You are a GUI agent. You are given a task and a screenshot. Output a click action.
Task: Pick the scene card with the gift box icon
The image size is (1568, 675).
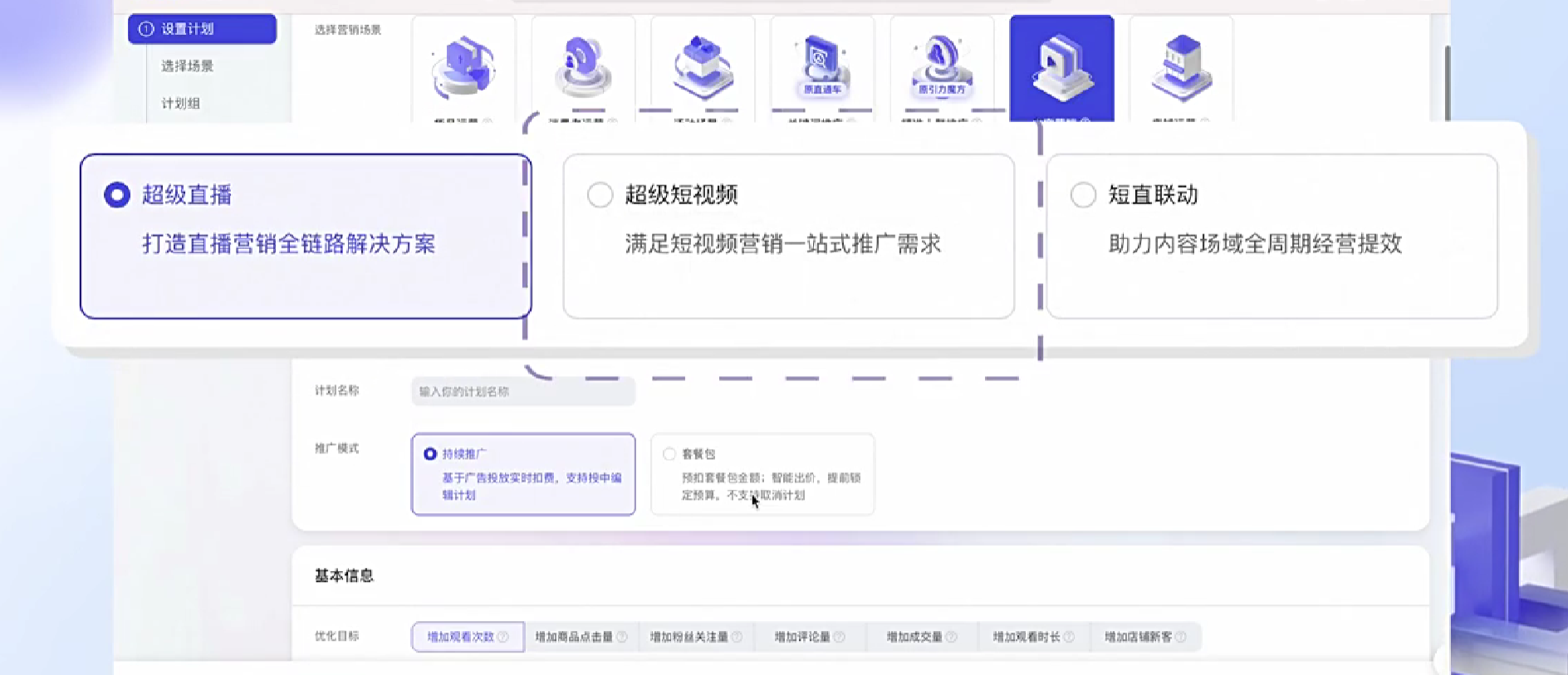coord(703,69)
